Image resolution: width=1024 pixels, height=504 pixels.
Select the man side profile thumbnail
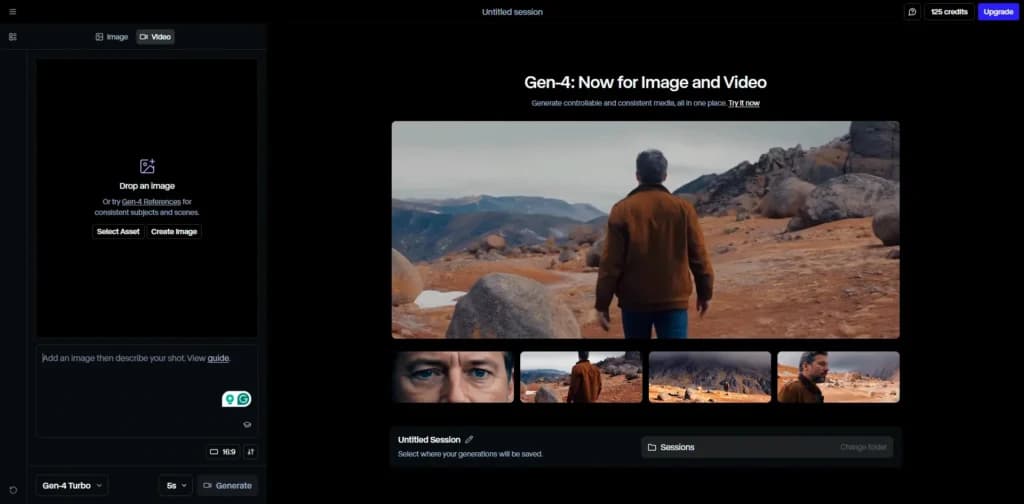click(838, 377)
